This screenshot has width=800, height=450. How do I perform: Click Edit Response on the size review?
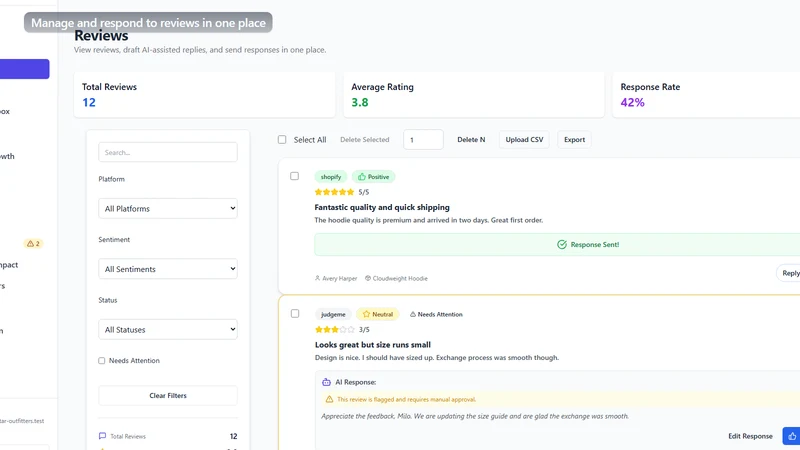tap(750, 436)
